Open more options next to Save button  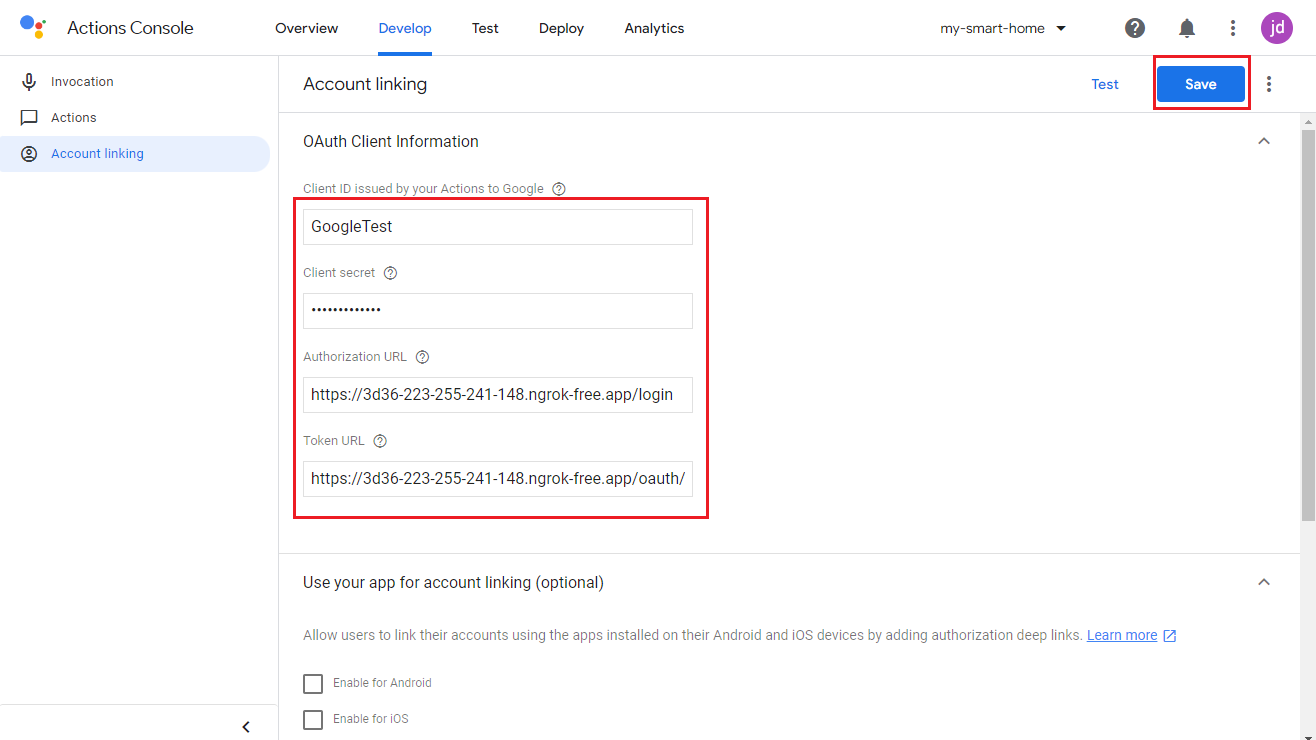coord(1269,84)
